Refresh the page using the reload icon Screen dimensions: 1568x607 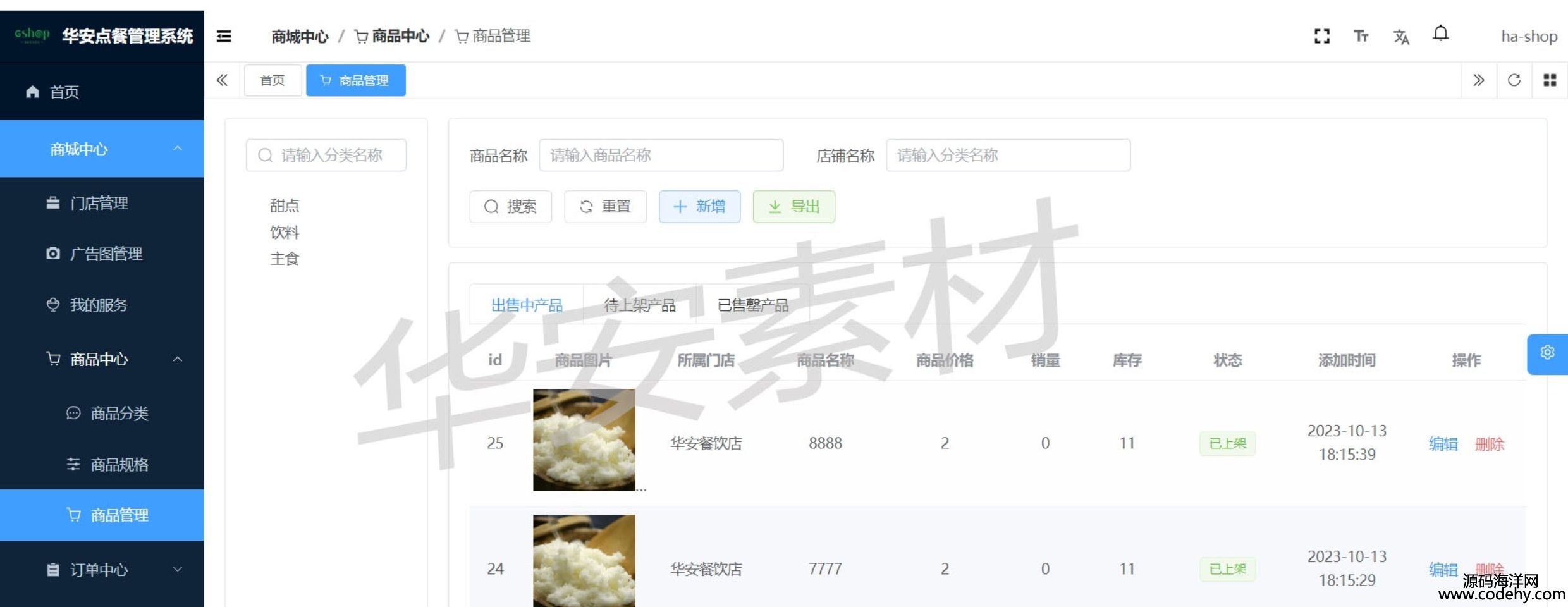(1514, 80)
